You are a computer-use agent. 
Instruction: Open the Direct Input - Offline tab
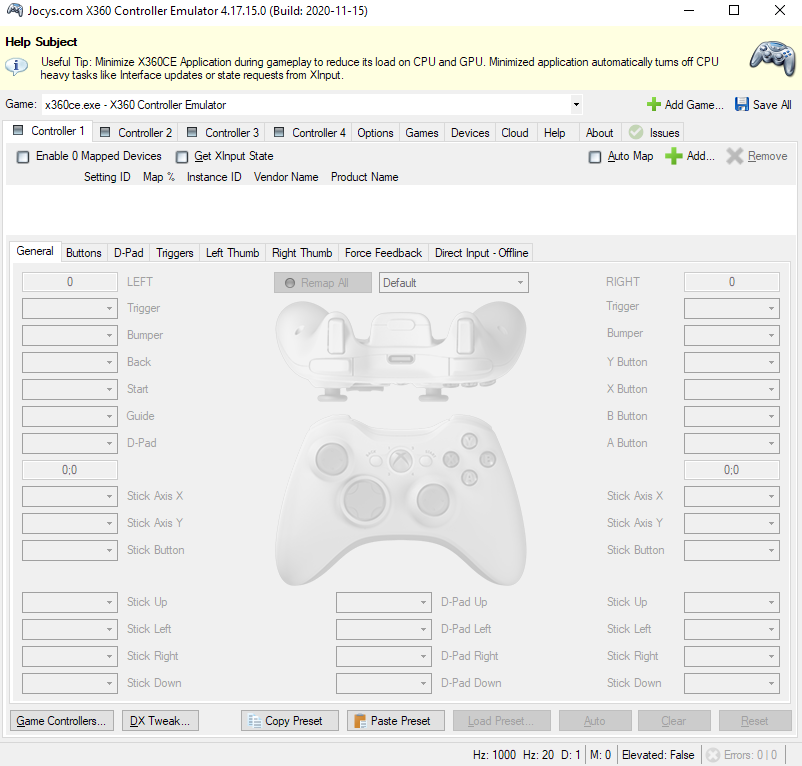coord(481,253)
